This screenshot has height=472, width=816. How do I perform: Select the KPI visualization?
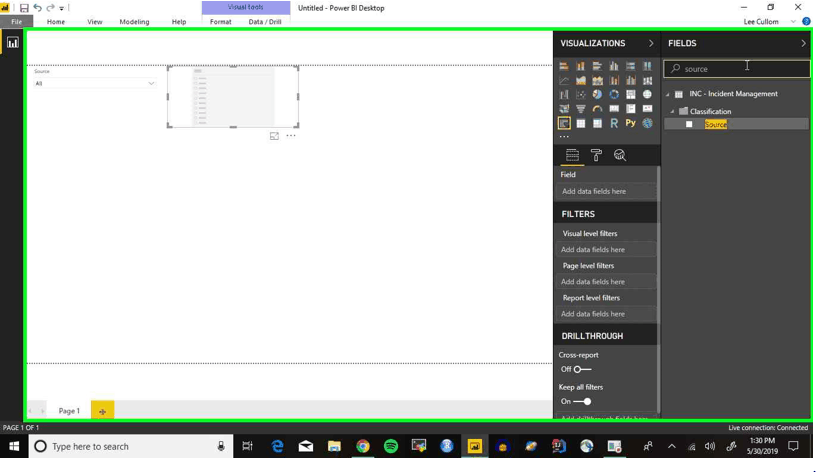[x=647, y=109]
